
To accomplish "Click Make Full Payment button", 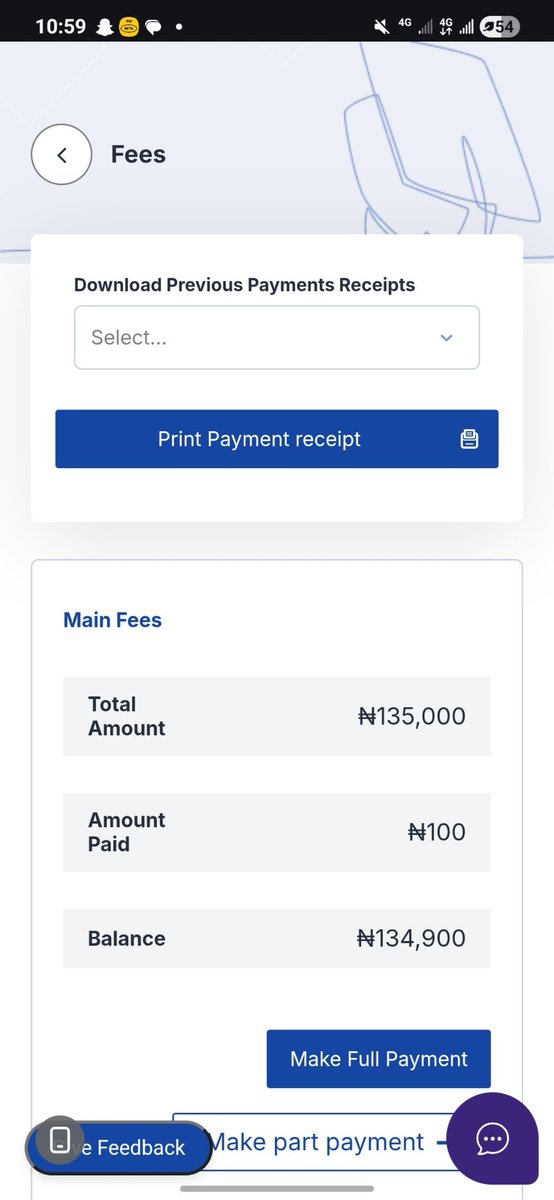I will (379, 1059).
